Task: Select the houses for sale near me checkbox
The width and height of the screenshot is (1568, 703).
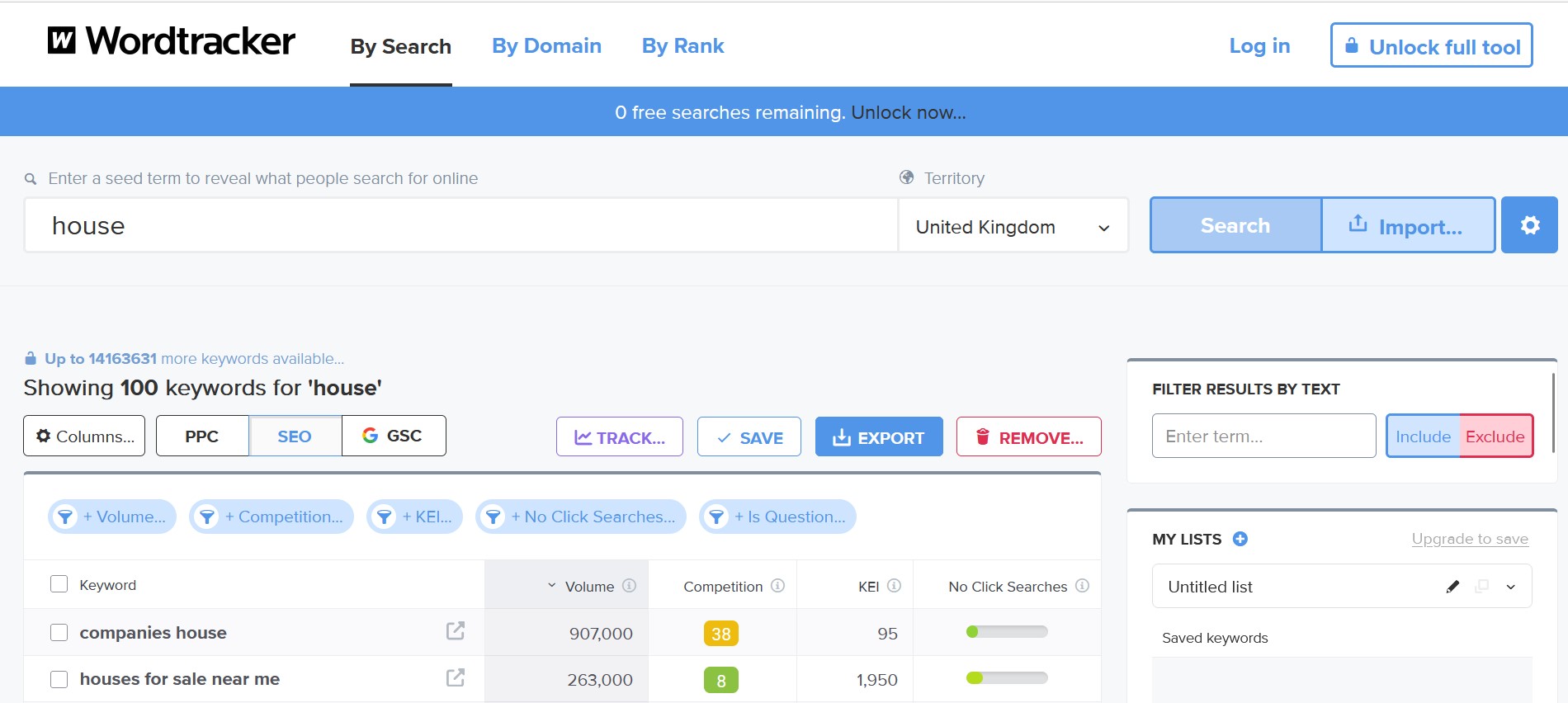Action: 59,679
